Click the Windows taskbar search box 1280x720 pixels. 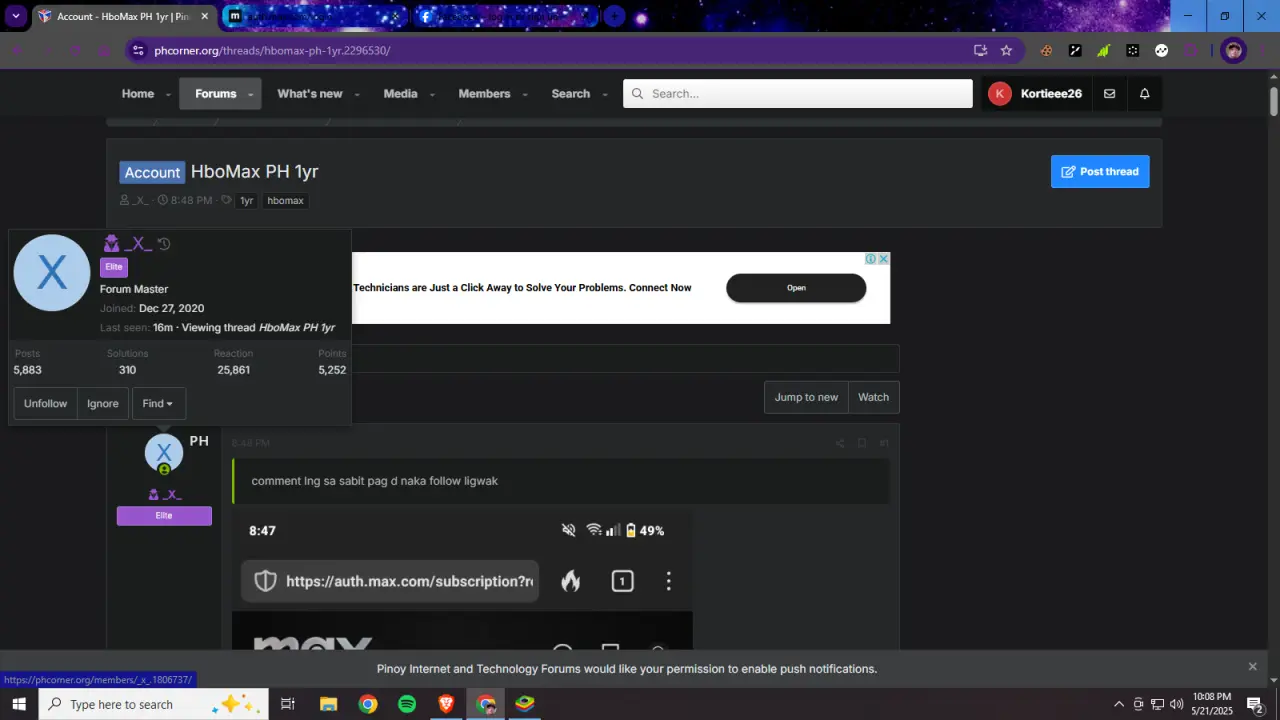(154, 704)
